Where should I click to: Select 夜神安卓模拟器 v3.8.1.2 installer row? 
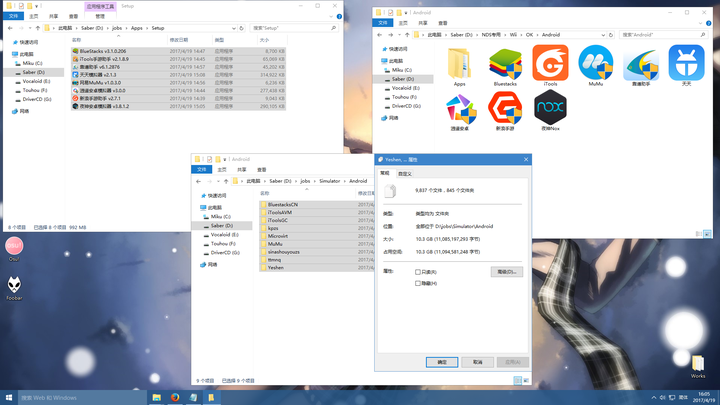(179, 107)
